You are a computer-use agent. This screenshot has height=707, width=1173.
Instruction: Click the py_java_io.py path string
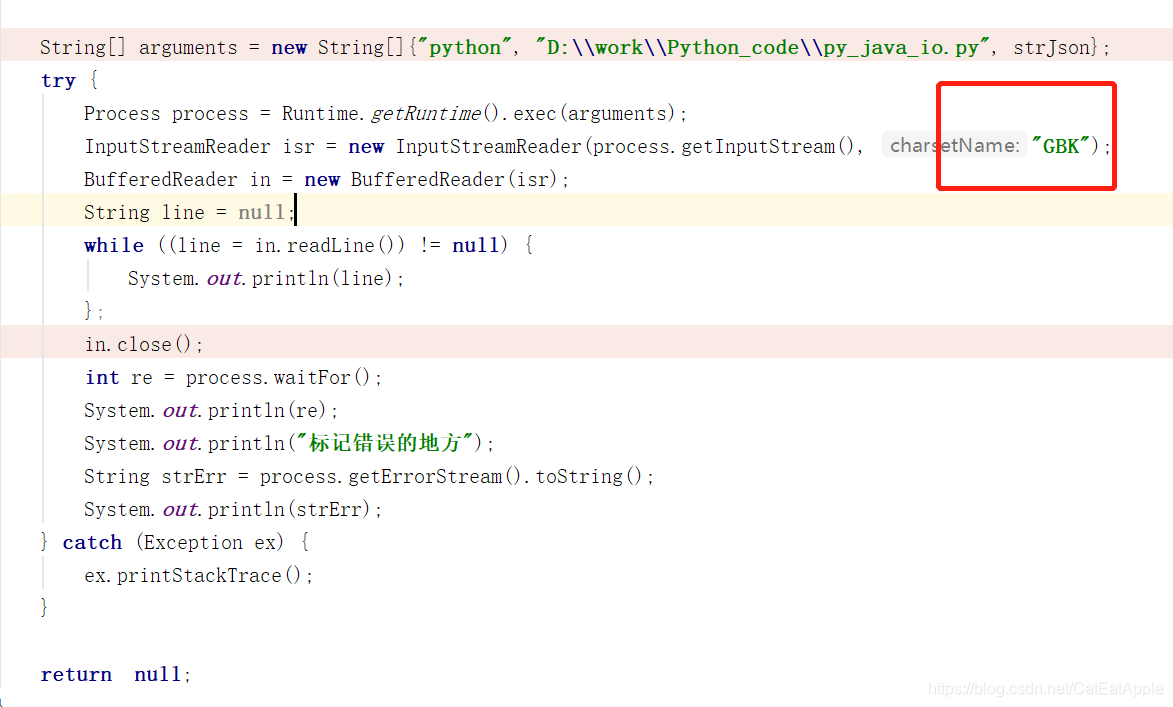pyautogui.click(x=763, y=48)
